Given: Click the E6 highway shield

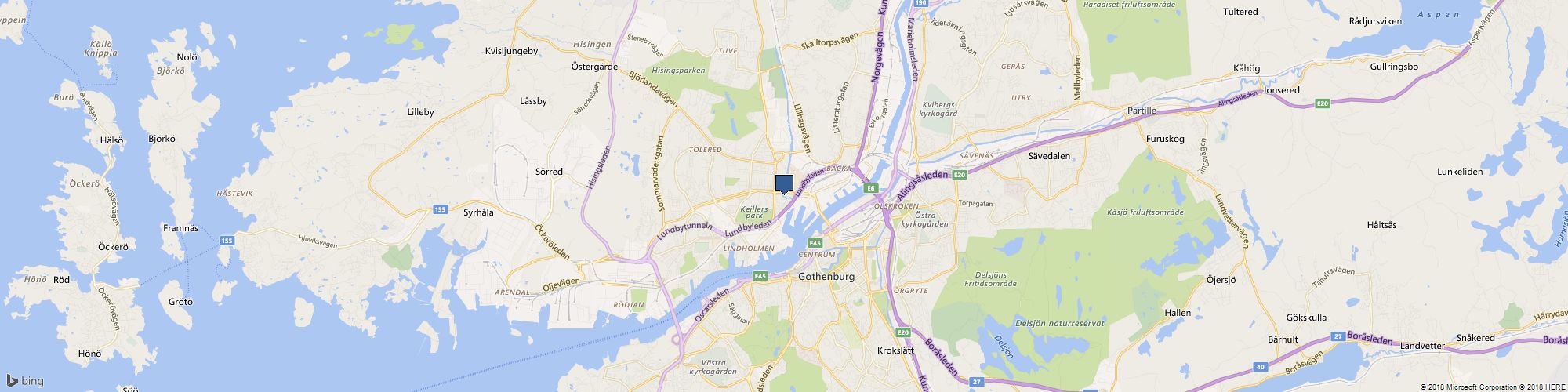Looking at the screenshot, I should [x=869, y=188].
